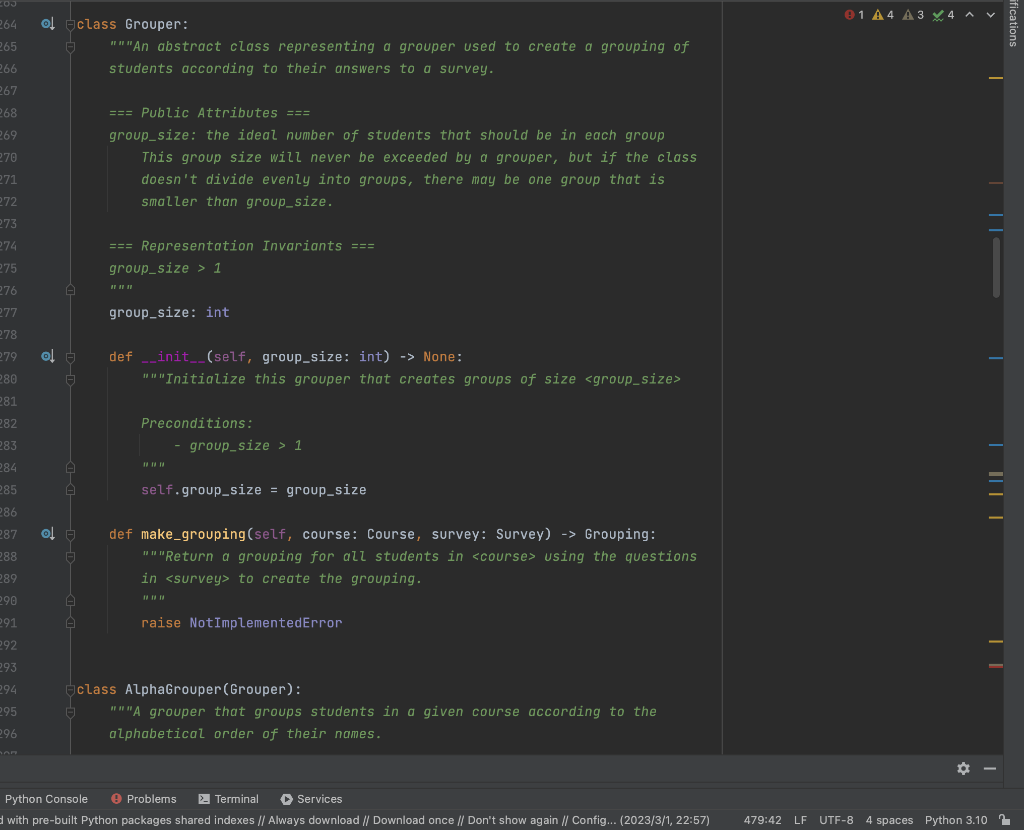Open the Problems tool window tab

point(144,799)
